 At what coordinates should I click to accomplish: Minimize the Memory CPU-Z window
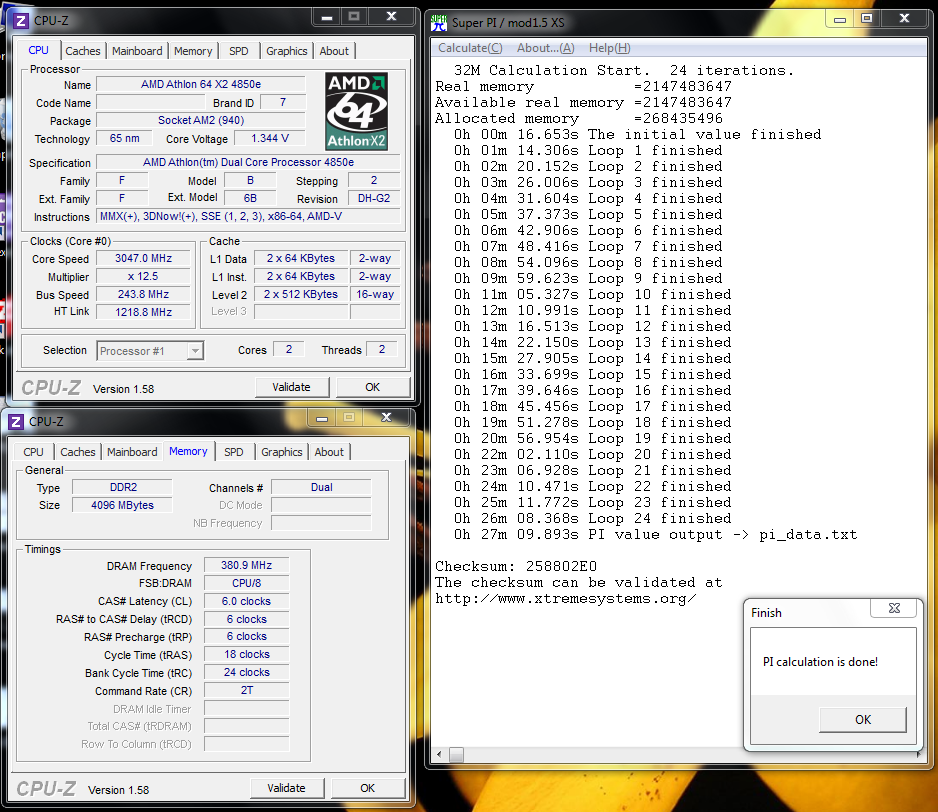coord(322,418)
